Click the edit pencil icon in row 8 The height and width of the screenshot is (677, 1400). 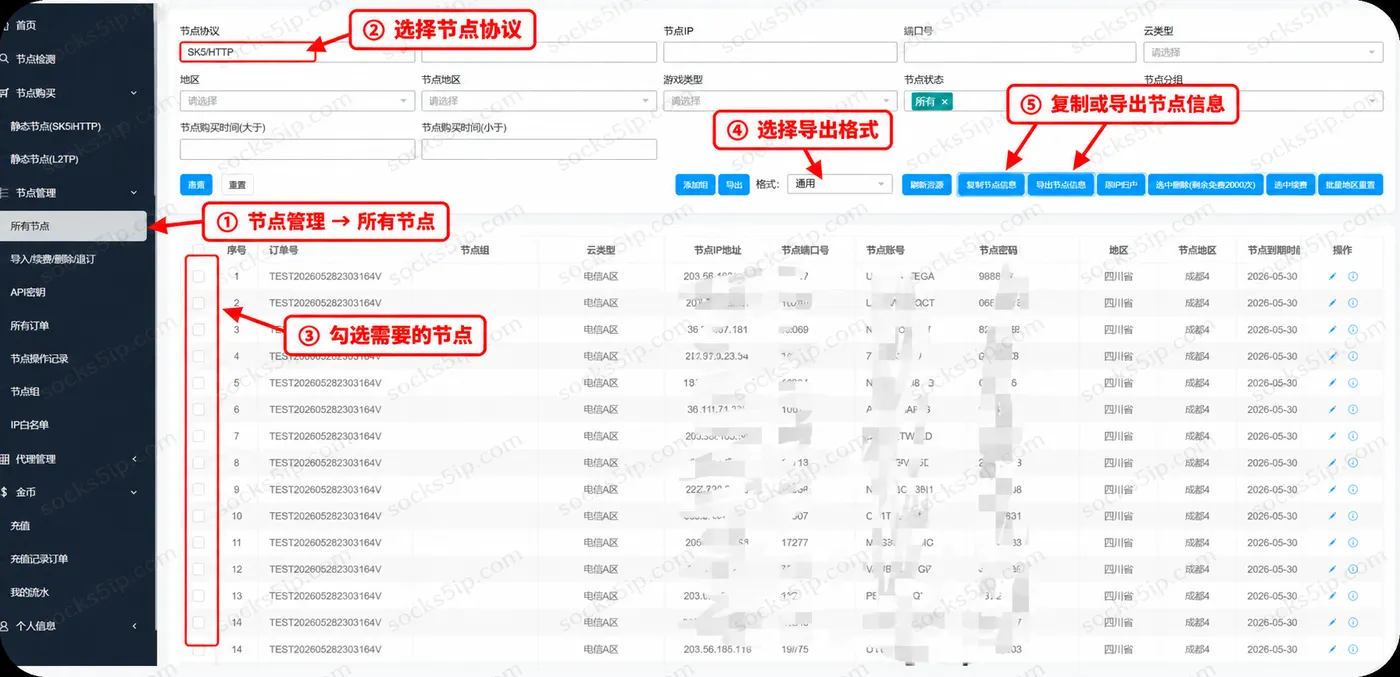1332,463
